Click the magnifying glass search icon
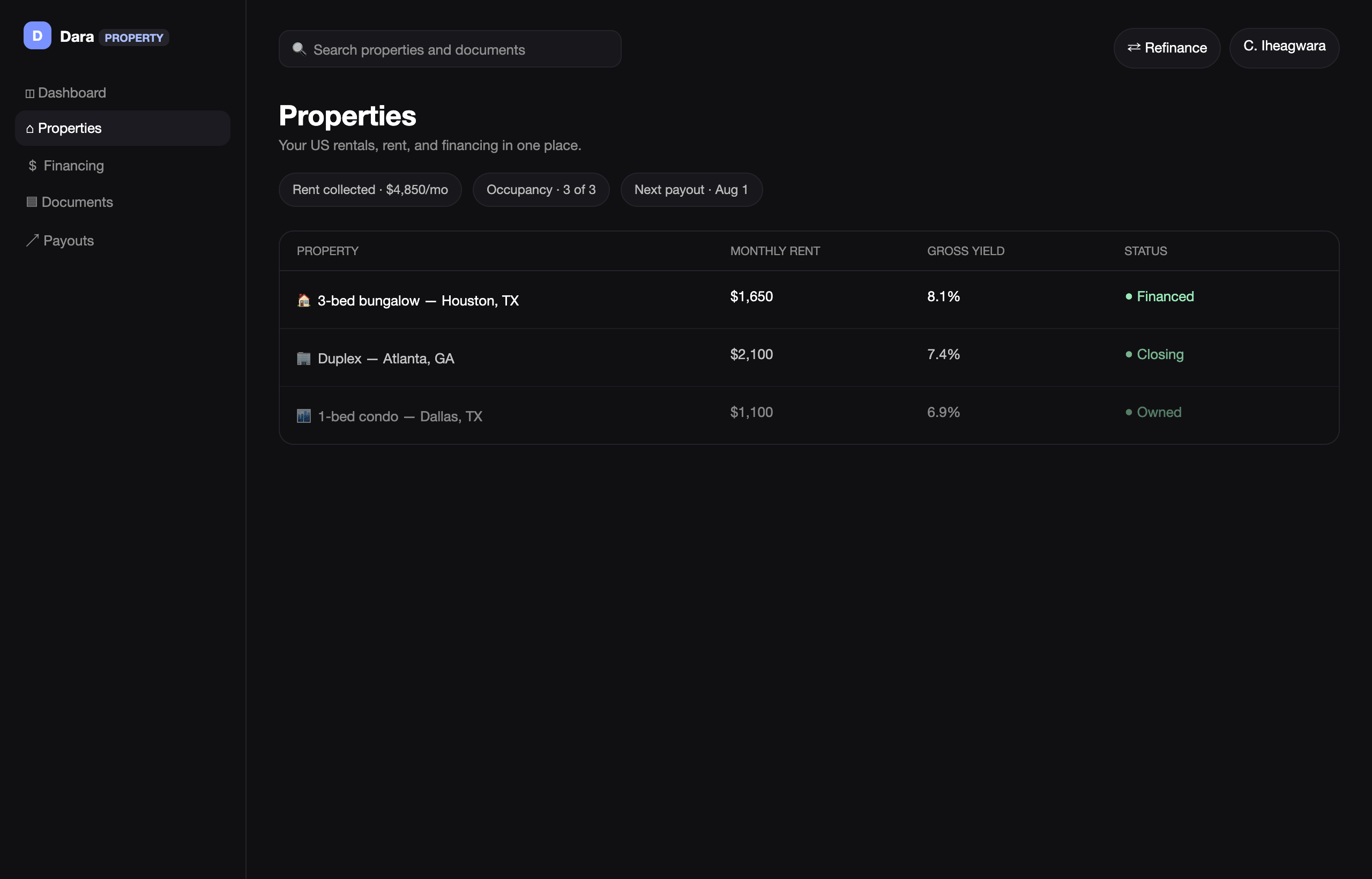This screenshot has width=1372, height=879. (299, 49)
